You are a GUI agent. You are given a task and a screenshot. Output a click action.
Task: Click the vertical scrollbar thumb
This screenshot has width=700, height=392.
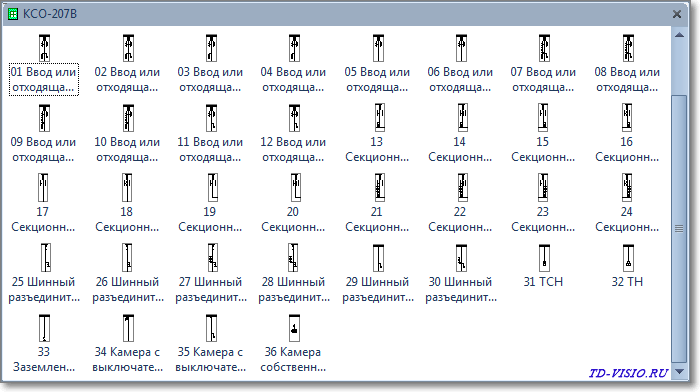click(679, 229)
